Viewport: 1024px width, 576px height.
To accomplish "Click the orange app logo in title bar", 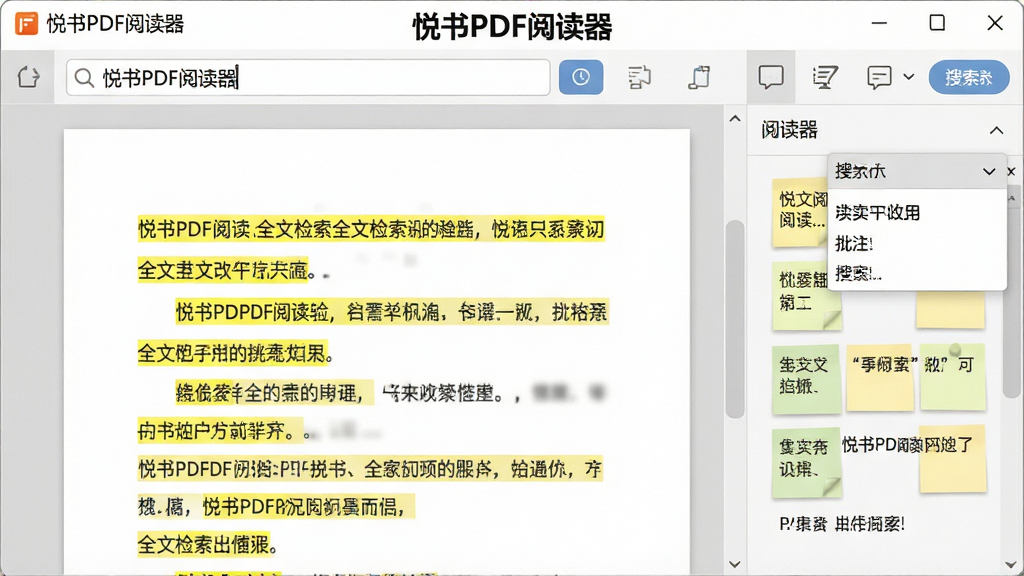I will coord(26,24).
